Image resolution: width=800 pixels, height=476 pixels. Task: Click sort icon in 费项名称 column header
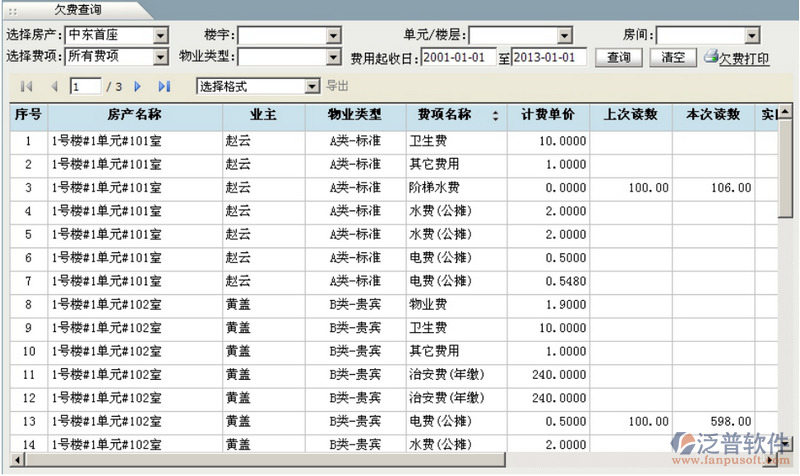[495, 116]
